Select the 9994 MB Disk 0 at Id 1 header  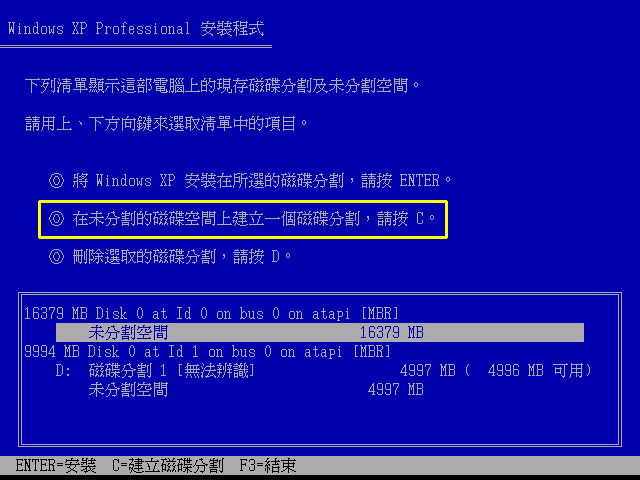click(x=207, y=351)
